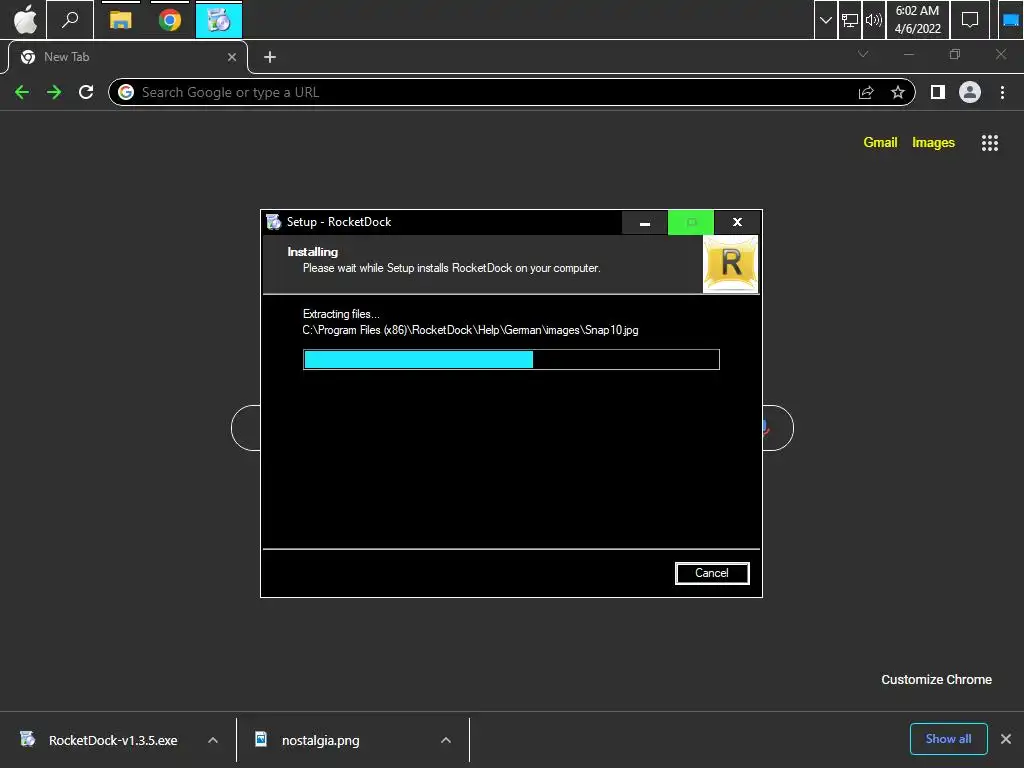Screen dimensions: 1024x768
Task: Click the Setup title bar installer icon
Action: click(x=274, y=222)
